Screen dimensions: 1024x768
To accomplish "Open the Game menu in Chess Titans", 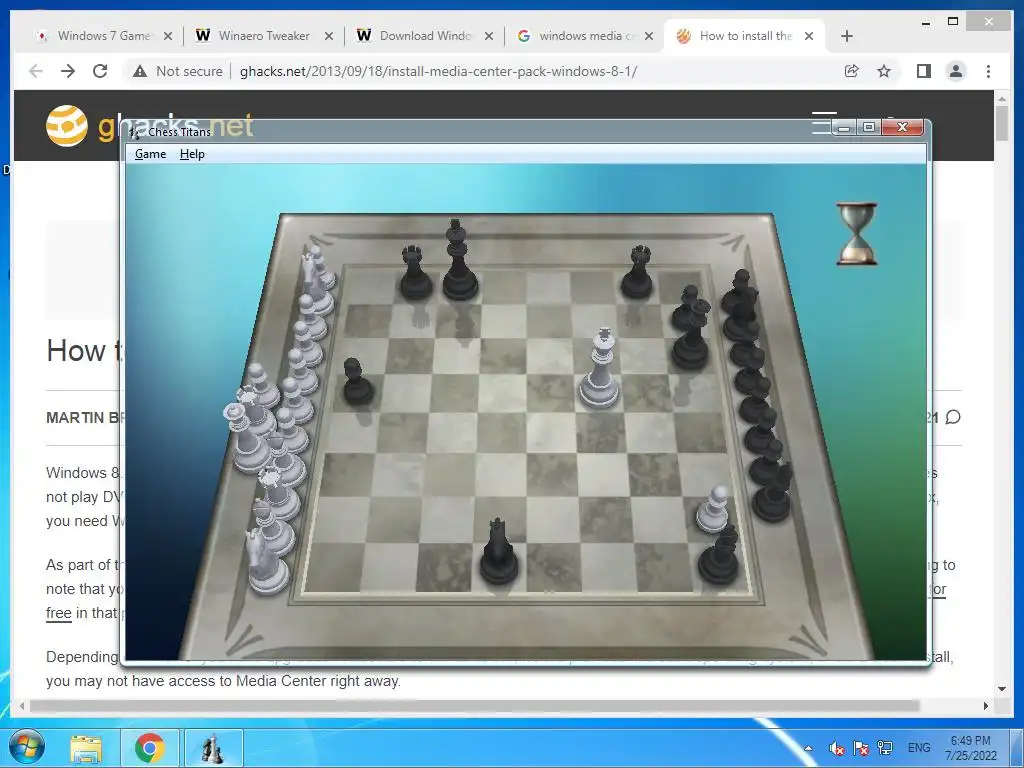I will click(x=150, y=154).
